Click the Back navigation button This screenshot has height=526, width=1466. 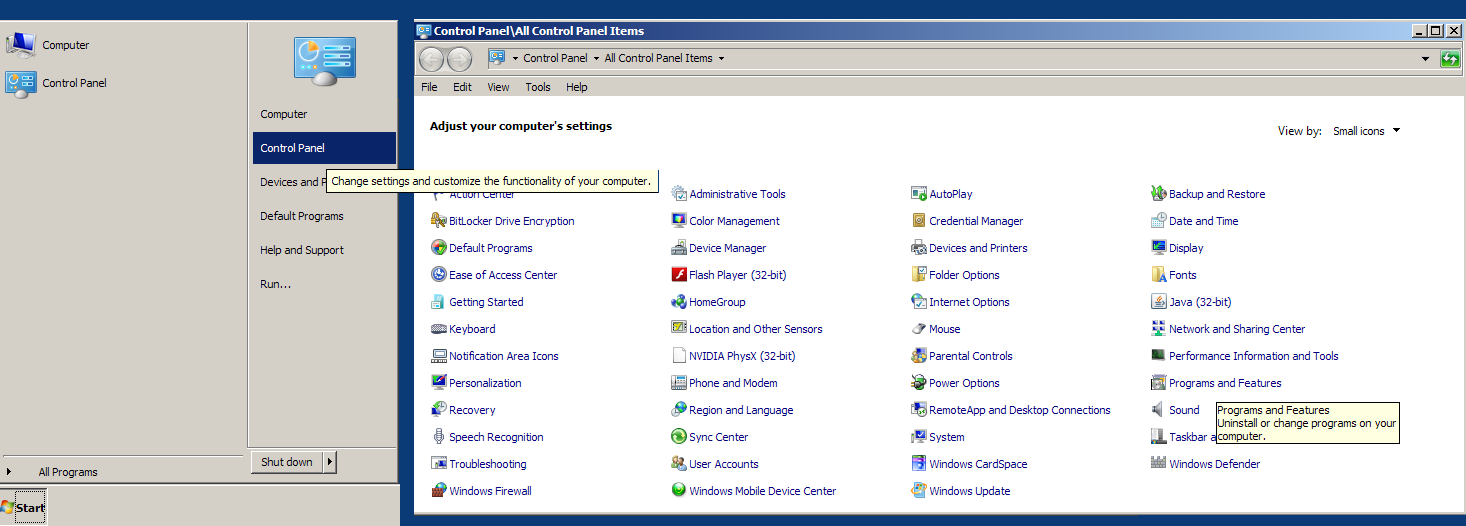point(431,59)
